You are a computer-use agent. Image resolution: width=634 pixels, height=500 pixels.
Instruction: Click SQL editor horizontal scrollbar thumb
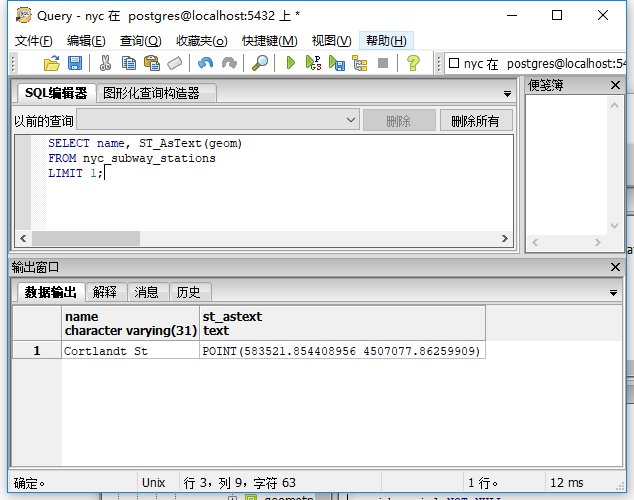coord(86,238)
